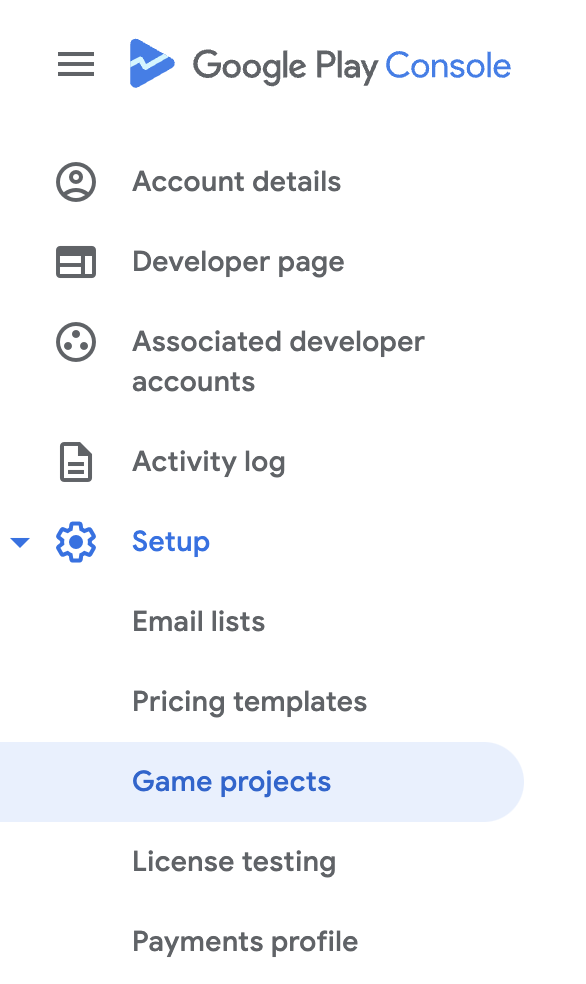Viewport: 586px width, 984px height.
Task: Open Account details
Action: point(237,182)
